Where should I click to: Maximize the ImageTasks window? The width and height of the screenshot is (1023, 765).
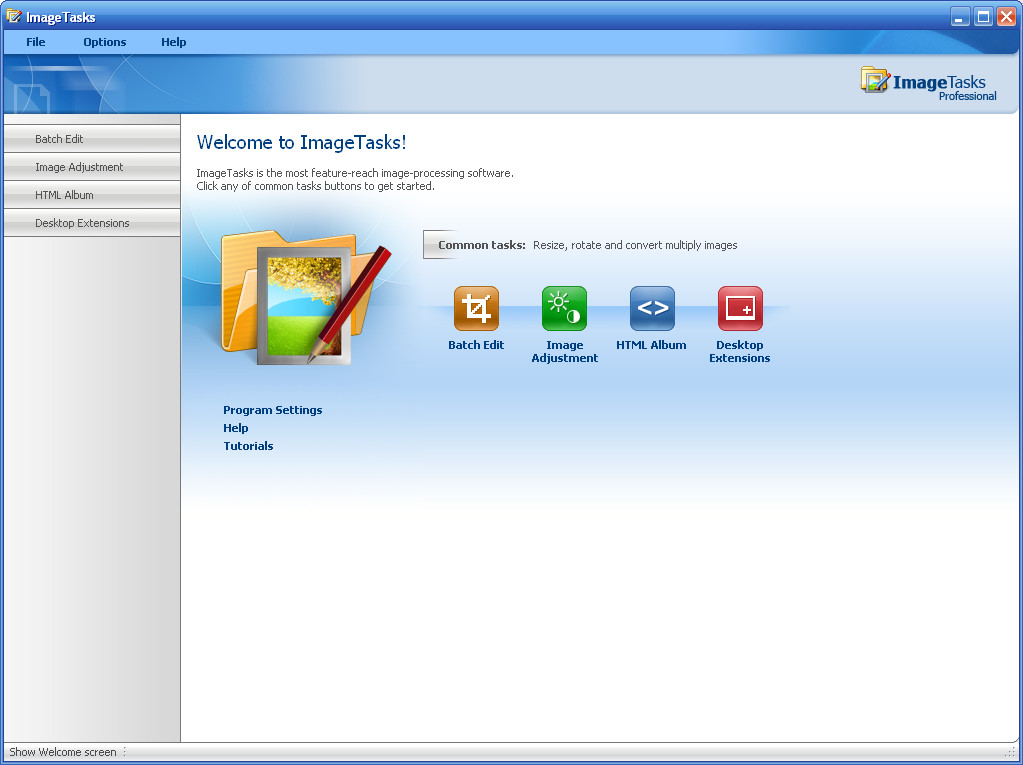click(x=983, y=16)
